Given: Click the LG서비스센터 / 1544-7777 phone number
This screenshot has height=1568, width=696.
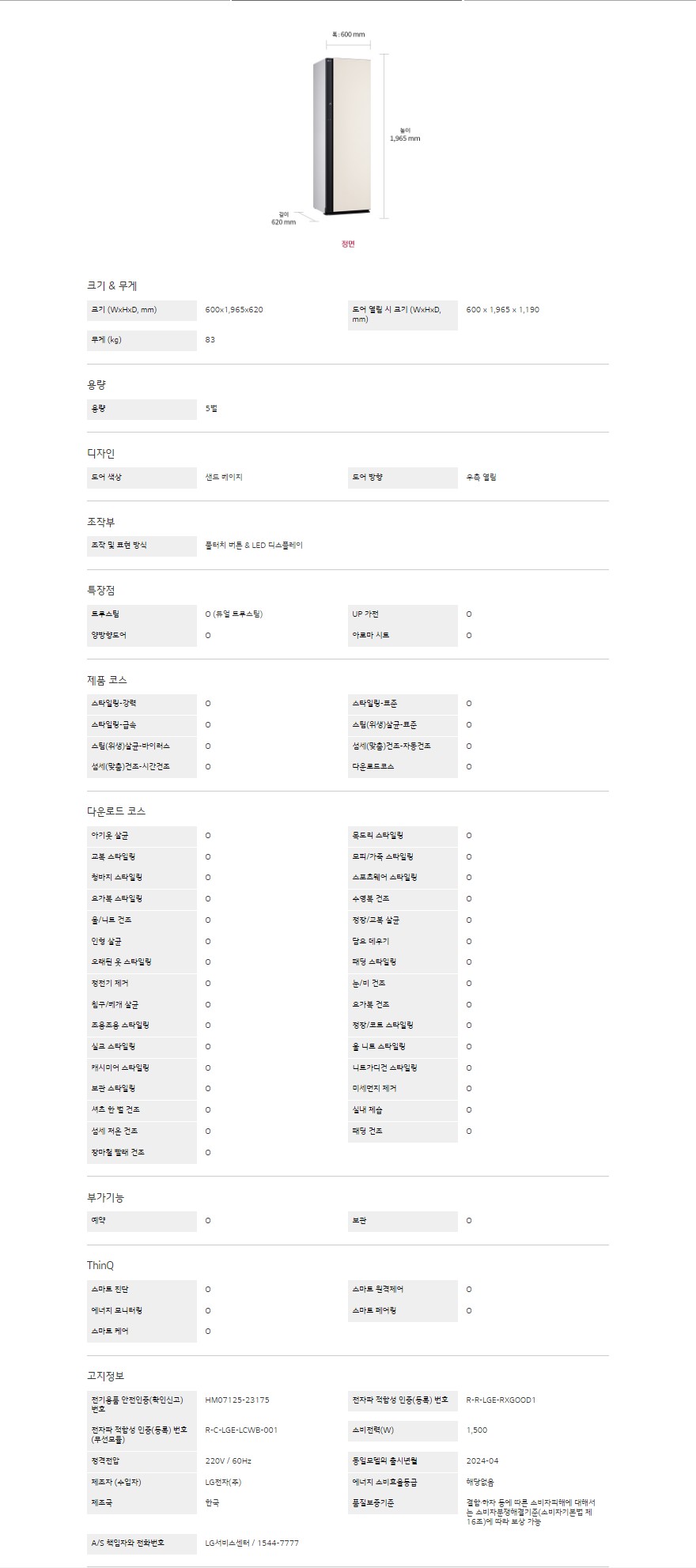Looking at the screenshot, I should pos(252,1543).
